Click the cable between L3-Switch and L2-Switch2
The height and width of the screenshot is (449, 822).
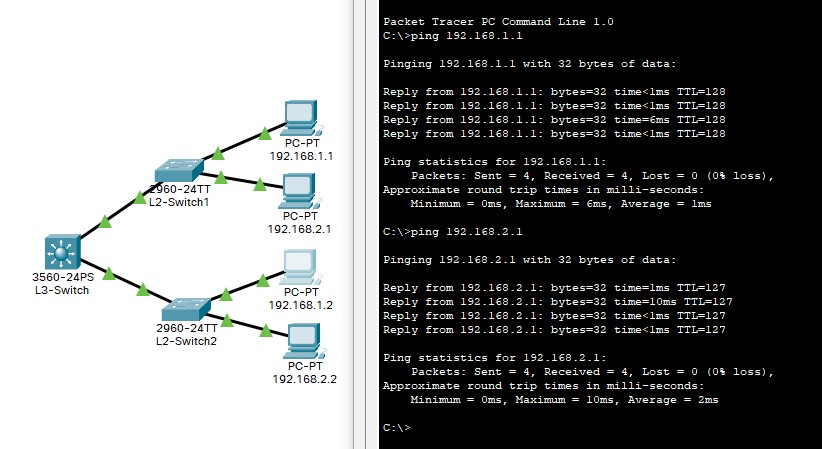[x=126, y=281]
